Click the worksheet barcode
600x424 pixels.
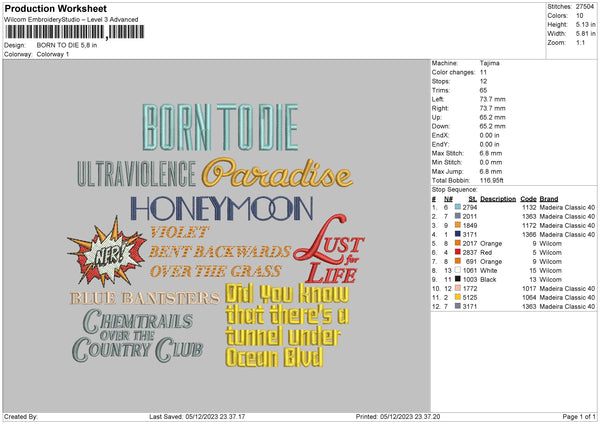pyautogui.click(x=75, y=32)
